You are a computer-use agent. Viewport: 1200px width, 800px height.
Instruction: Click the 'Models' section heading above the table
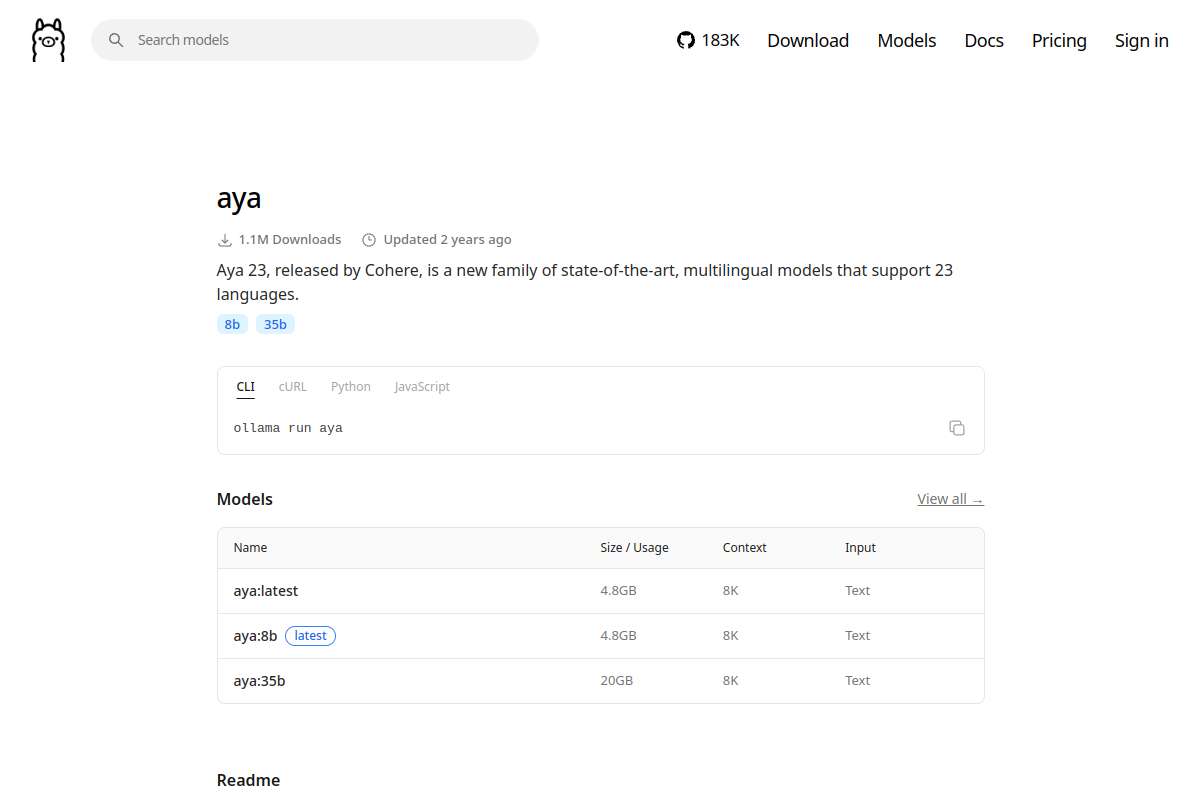(245, 499)
